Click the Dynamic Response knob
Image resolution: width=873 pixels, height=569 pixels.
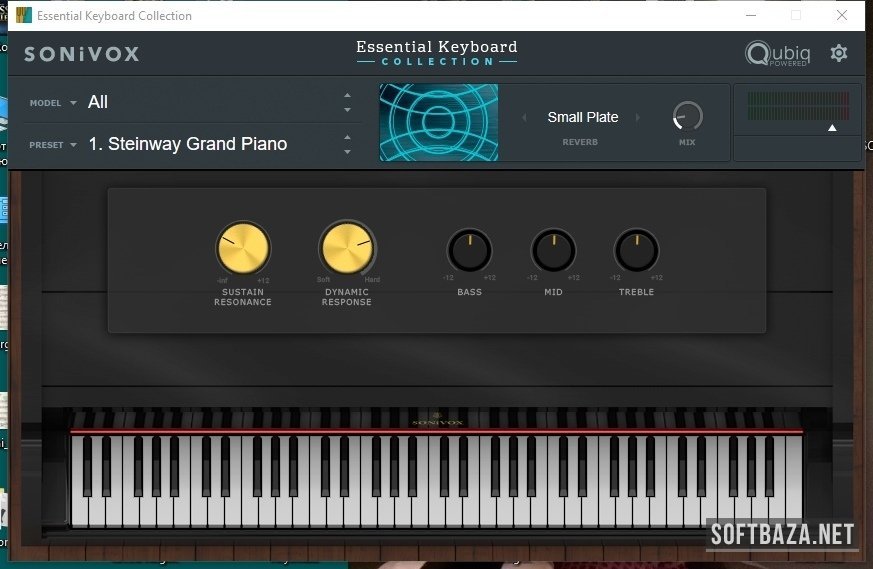click(347, 248)
